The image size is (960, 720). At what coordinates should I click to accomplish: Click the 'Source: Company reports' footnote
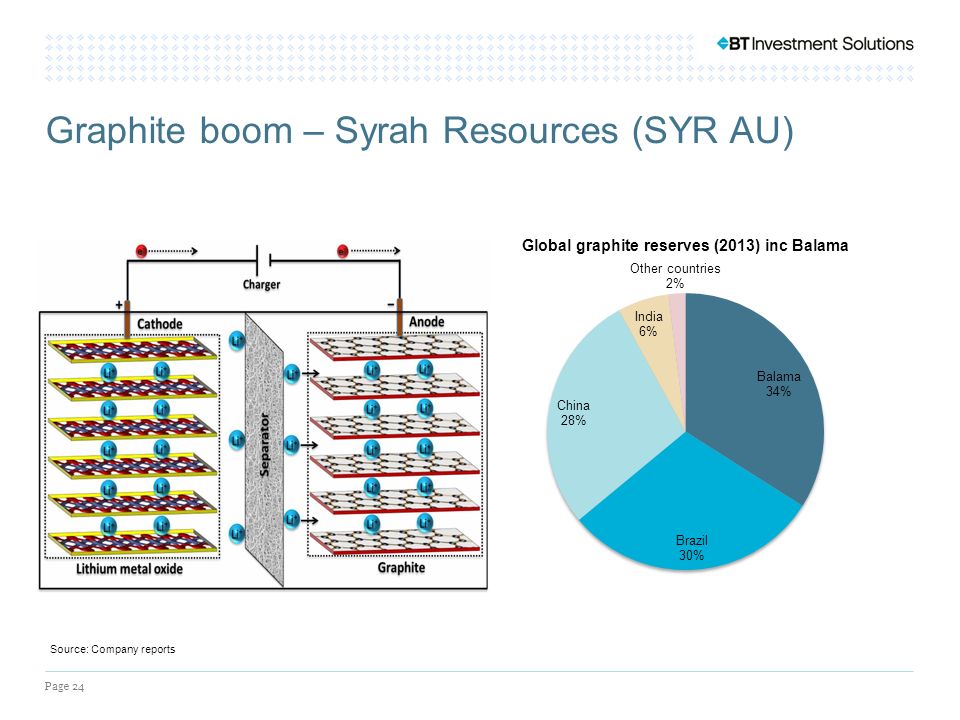click(x=113, y=649)
